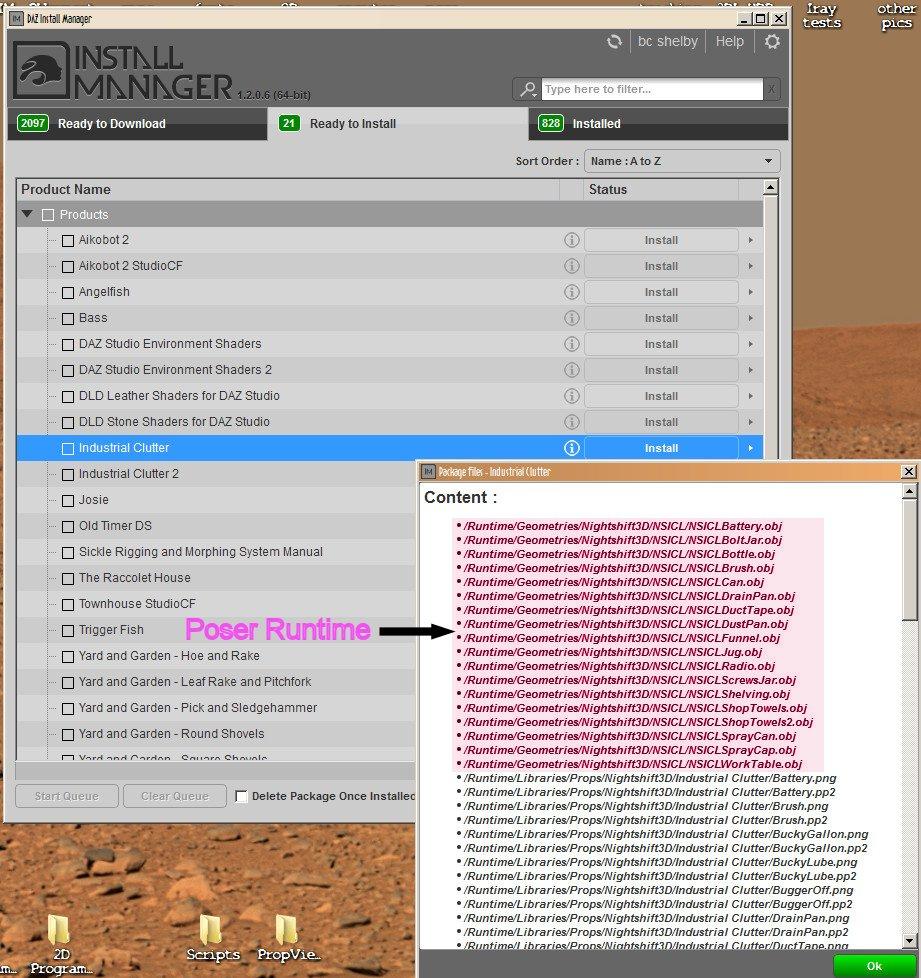921x978 pixels.
Task: Click the Type here to filter field
Action: [x=652, y=89]
